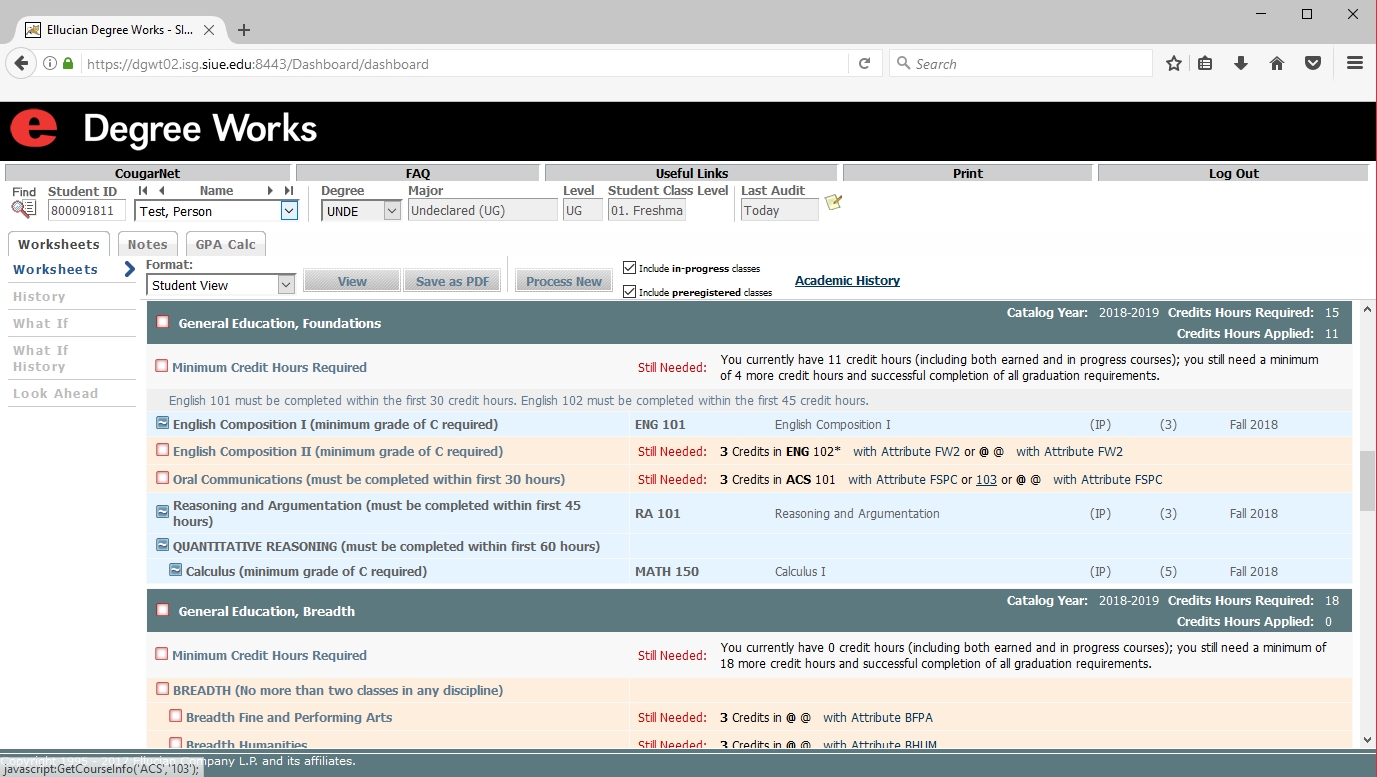Click the Save as PDF button
Screen dimensions: 1377x777
pos(452,281)
